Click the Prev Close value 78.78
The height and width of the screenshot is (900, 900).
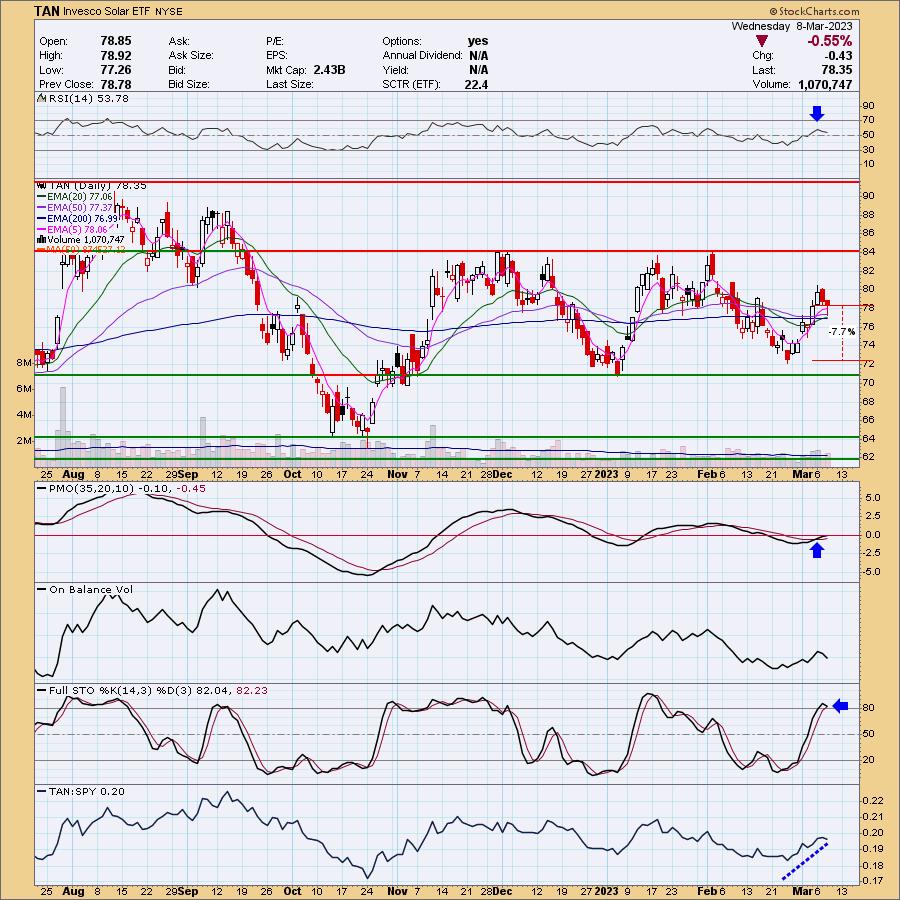pyautogui.click(x=116, y=84)
